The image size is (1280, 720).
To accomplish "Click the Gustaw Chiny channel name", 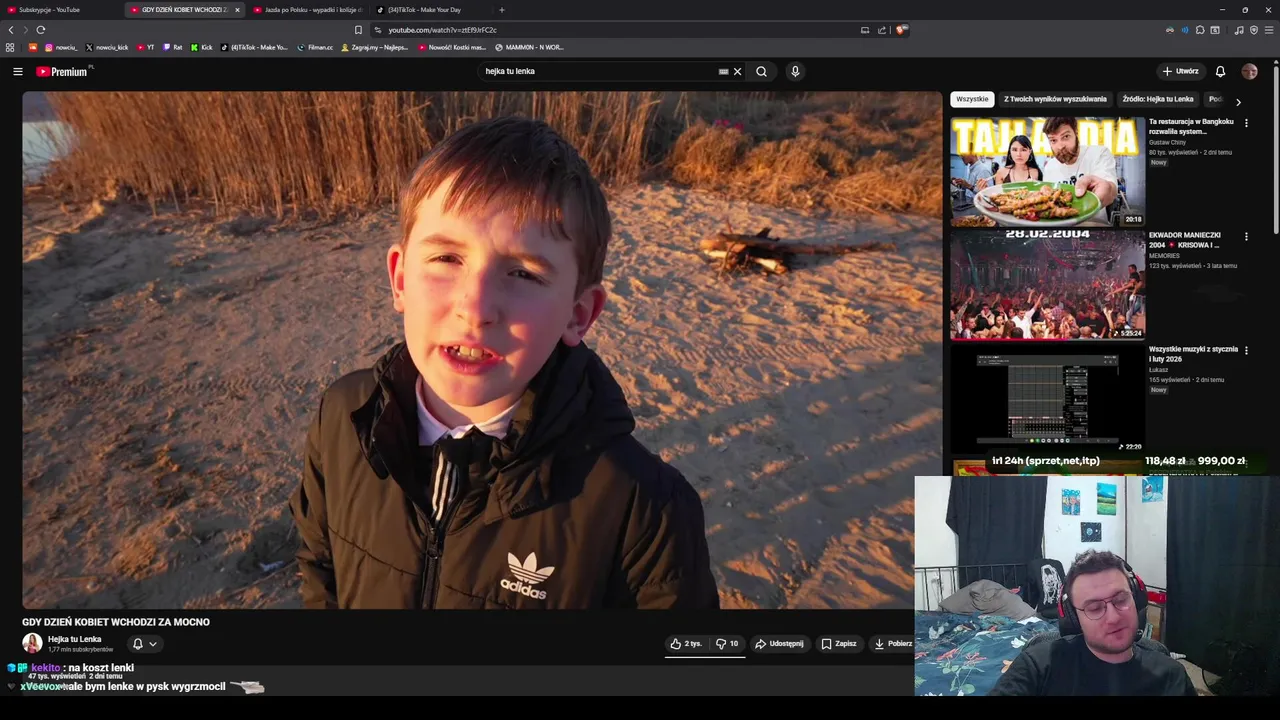I will tap(1167, 143).
